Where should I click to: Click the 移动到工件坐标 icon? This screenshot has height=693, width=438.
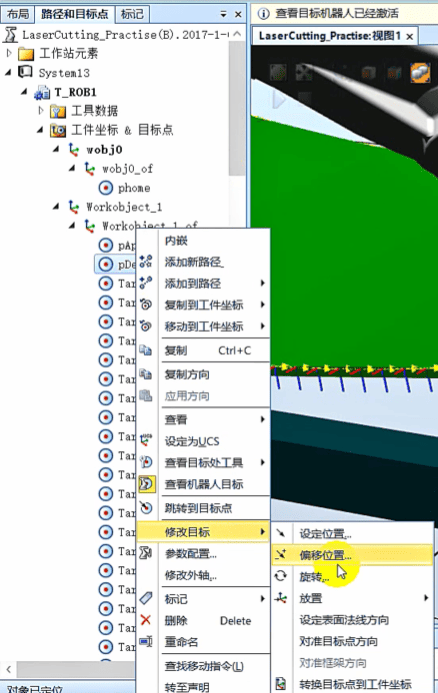[x=146, y=326]
